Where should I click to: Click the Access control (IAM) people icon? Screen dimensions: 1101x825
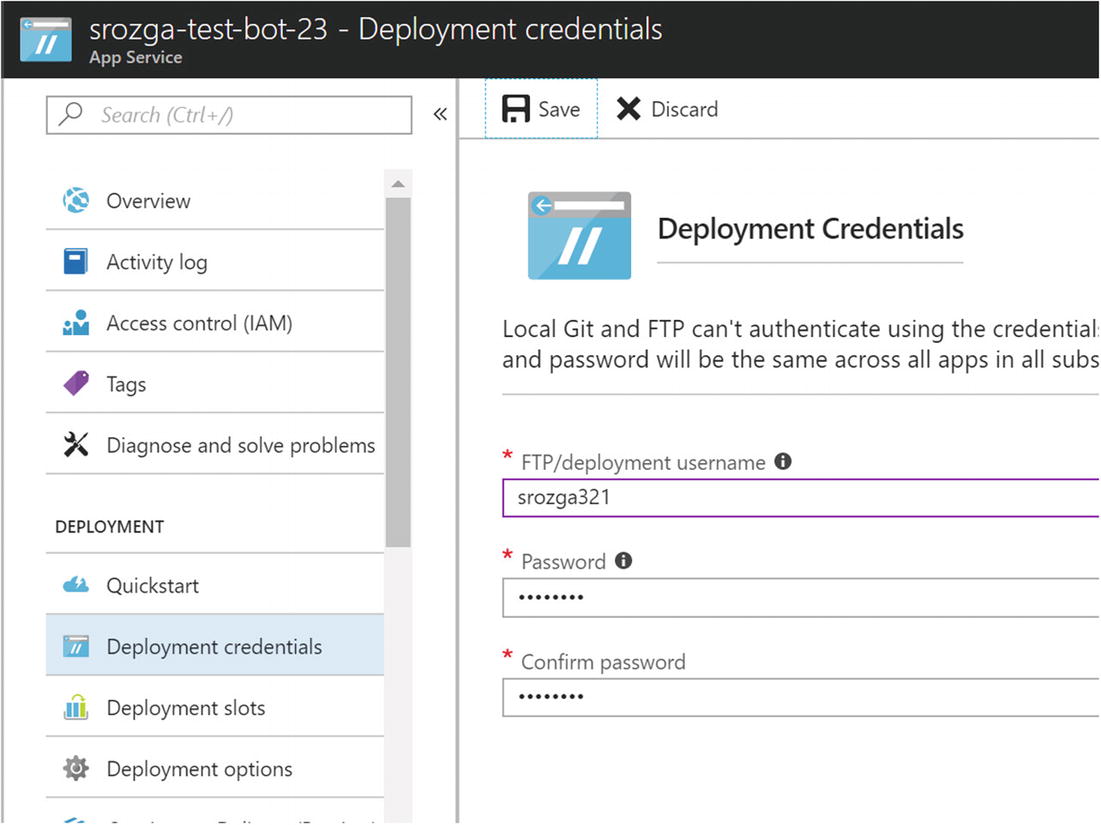[x=76, y=323]
